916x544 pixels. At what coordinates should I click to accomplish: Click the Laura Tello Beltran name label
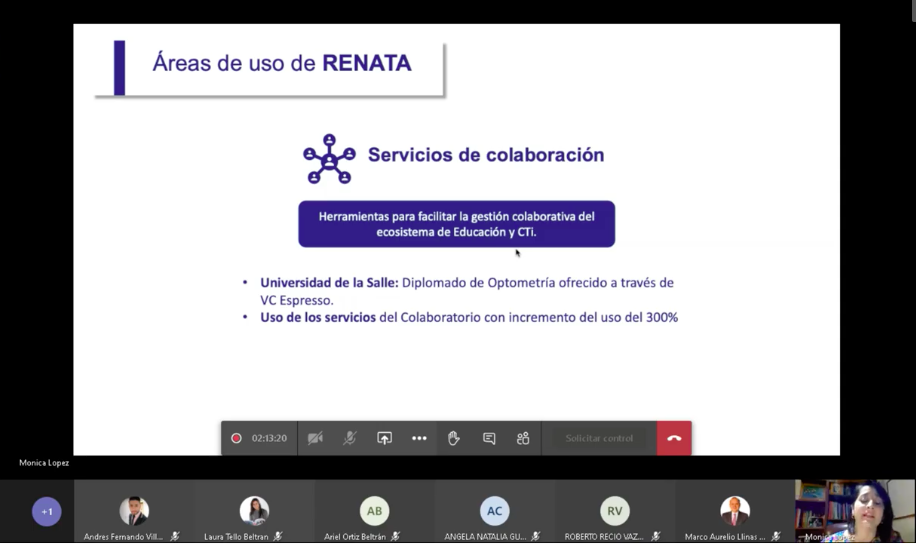236,536
